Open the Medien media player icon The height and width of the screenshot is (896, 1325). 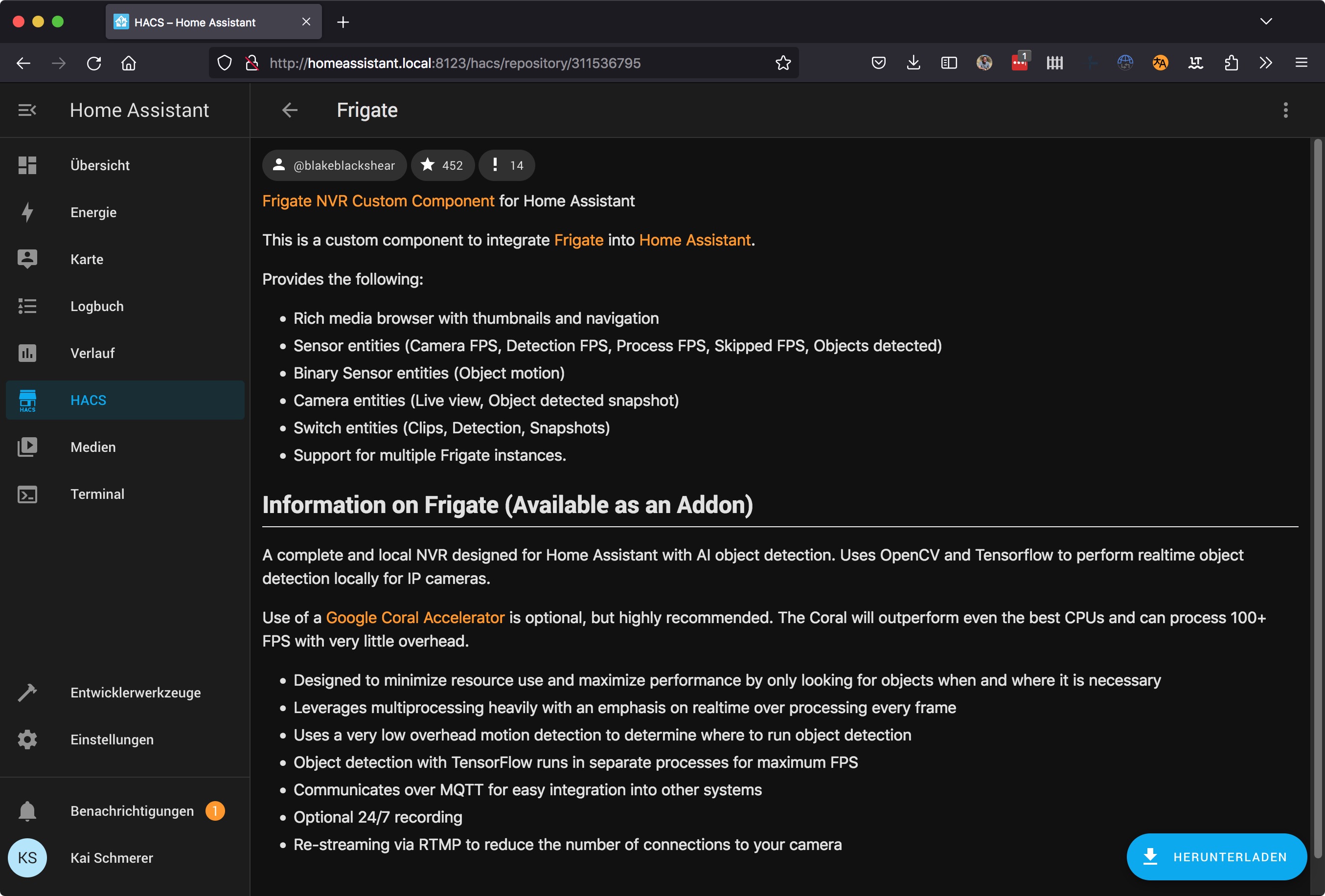(x=27, y=447)
